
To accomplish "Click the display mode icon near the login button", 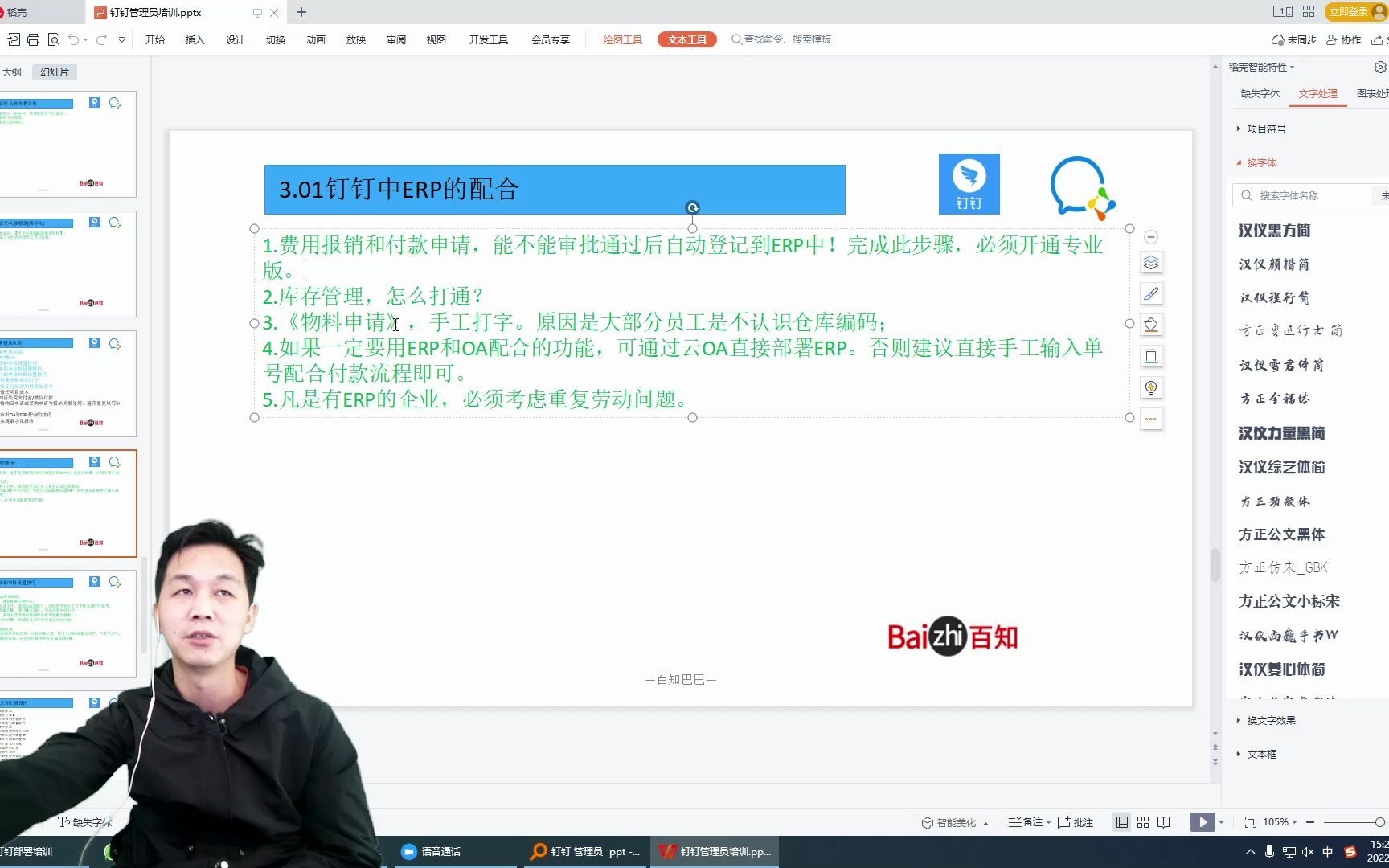I will click(1283, 12).
